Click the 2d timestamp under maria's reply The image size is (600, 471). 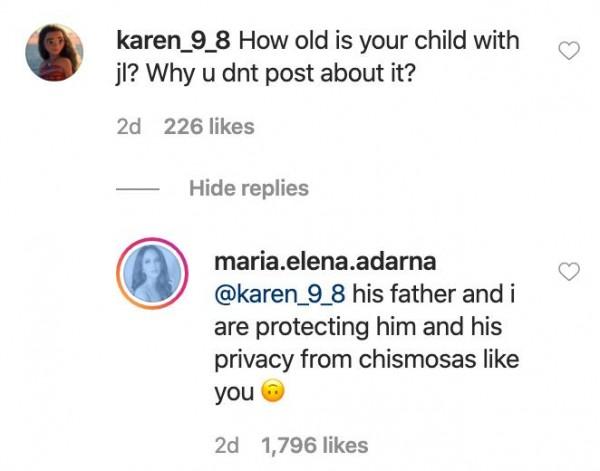tap(228, 445)
